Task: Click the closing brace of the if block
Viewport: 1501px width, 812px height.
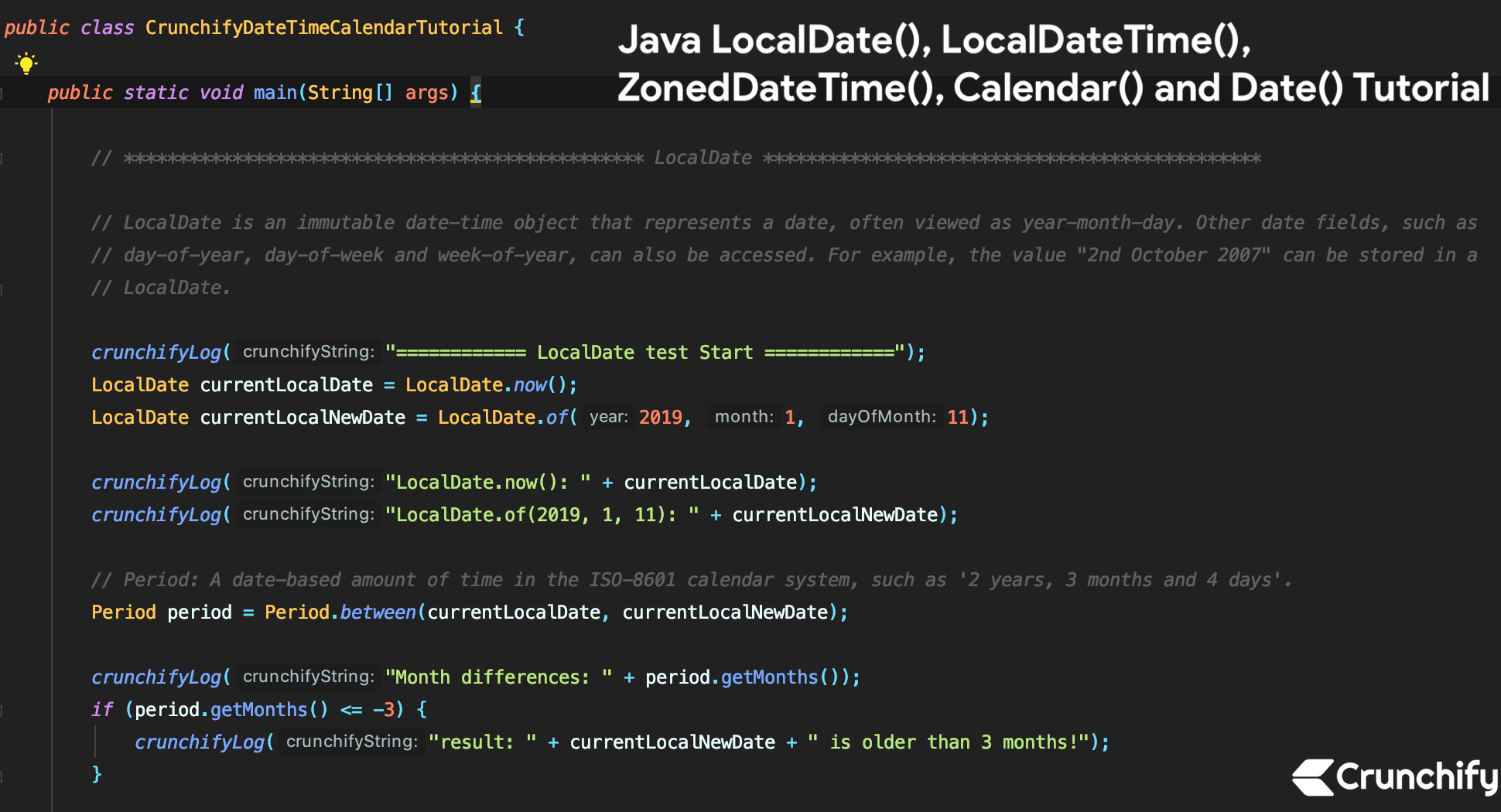Action: click(97, 774)
